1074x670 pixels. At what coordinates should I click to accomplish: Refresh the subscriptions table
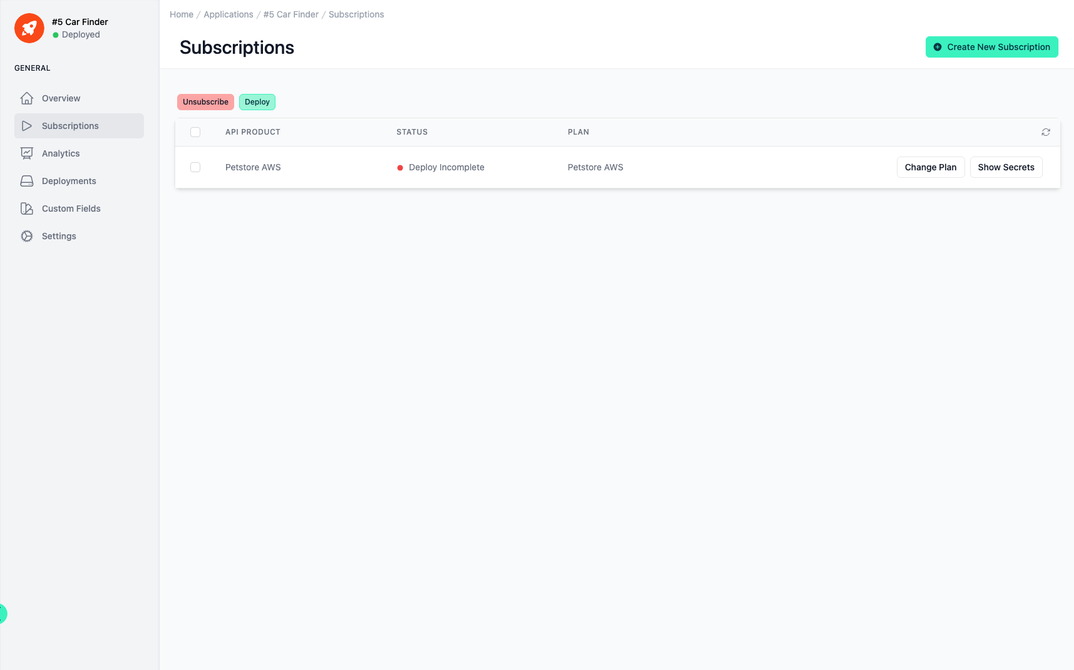click(1045, 131)
